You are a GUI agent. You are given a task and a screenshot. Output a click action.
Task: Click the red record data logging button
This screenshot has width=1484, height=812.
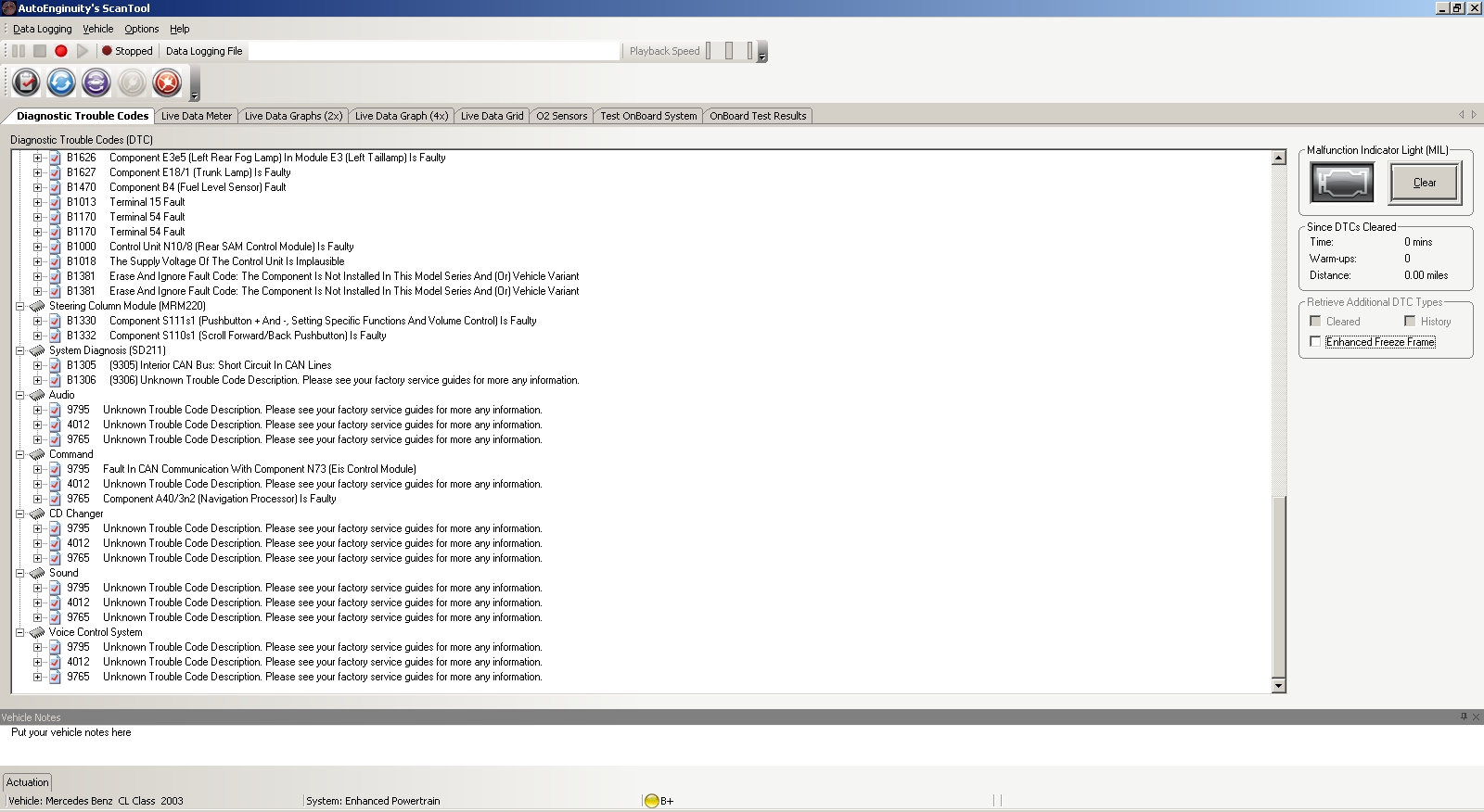tap(61, 51)
